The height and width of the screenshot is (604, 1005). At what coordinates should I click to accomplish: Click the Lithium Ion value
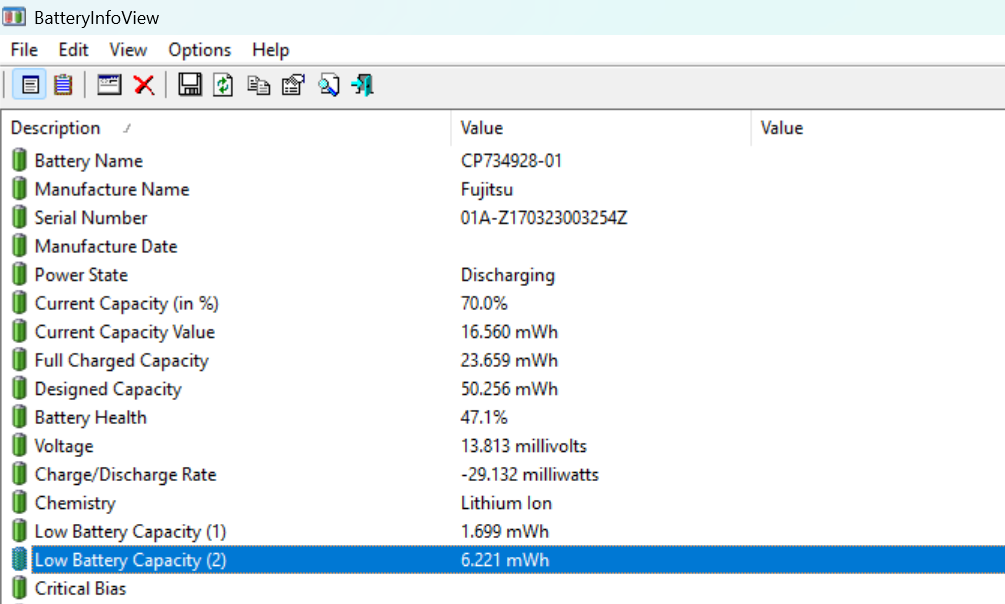pos(506,503)
